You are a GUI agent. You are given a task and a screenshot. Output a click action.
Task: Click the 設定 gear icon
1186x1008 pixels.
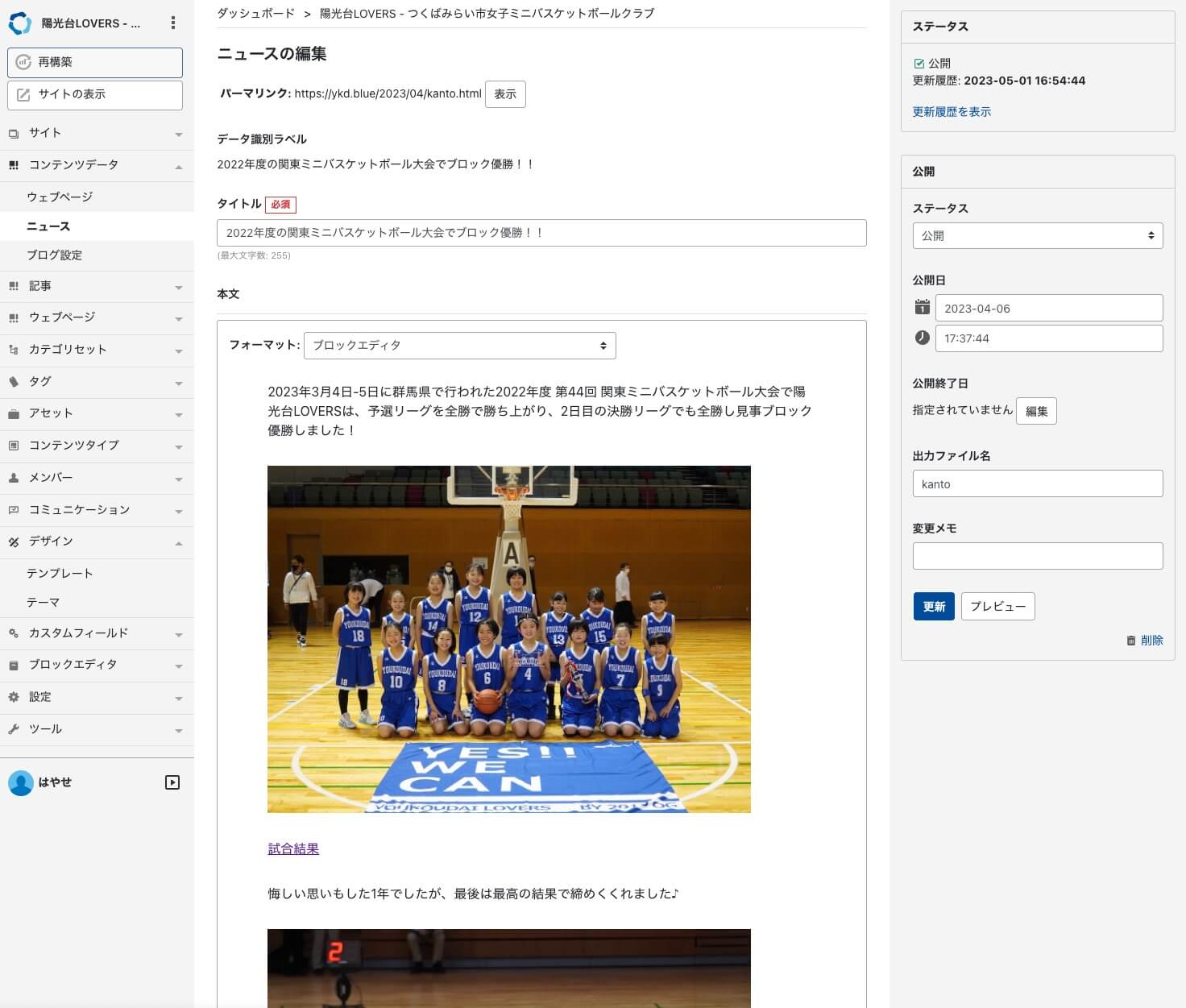14,697
